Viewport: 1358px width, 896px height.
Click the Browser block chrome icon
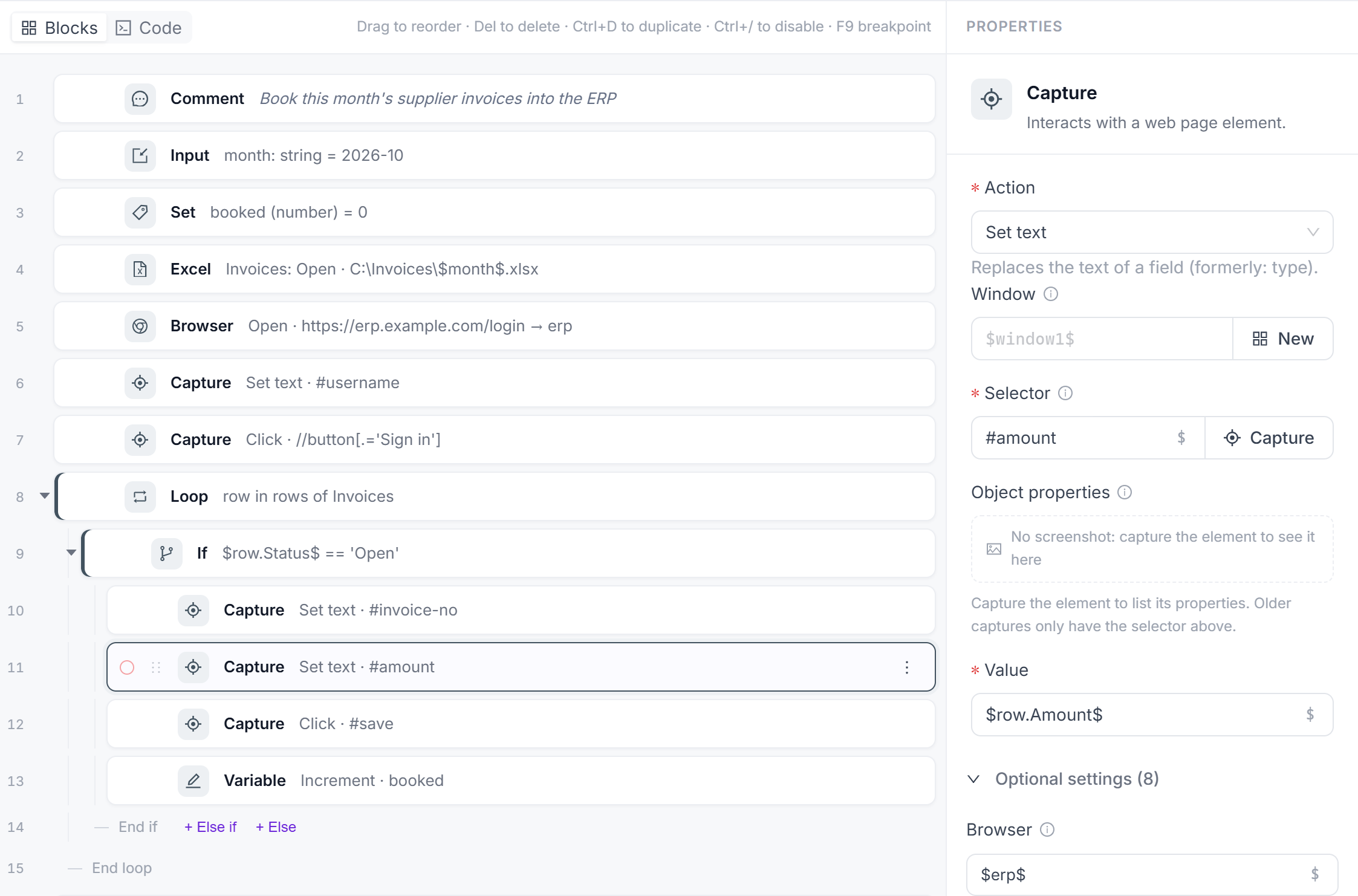(140, 326)
